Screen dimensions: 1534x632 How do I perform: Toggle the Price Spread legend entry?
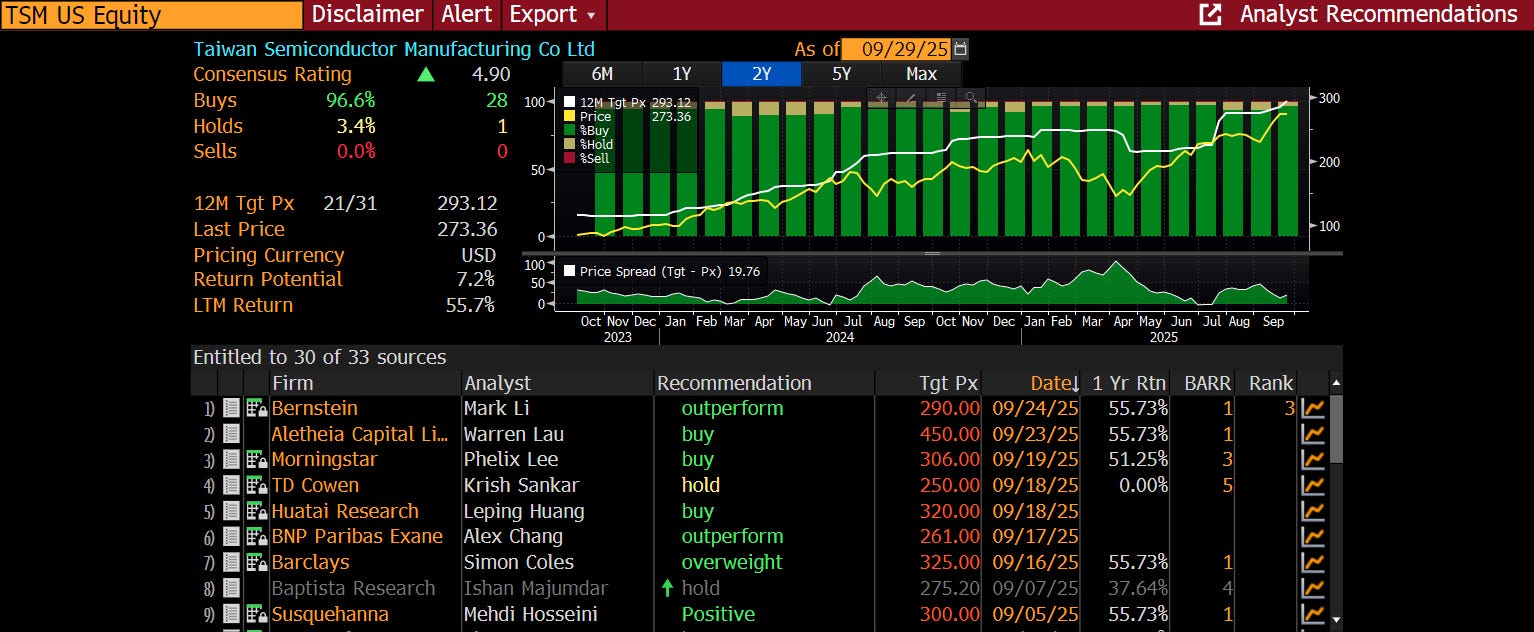point(662,271)
